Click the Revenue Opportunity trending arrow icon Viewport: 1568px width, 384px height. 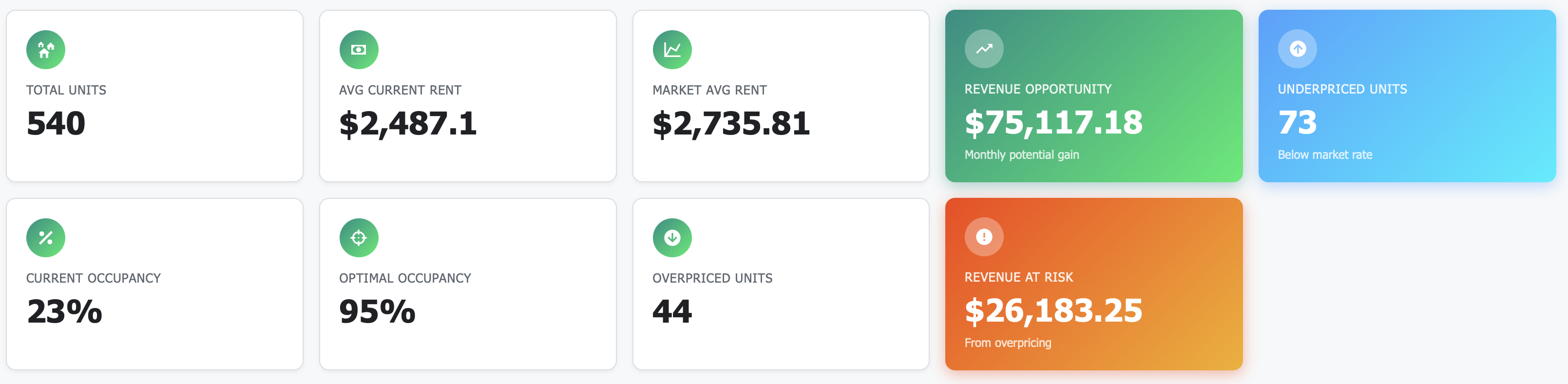[x=984, y=48]
